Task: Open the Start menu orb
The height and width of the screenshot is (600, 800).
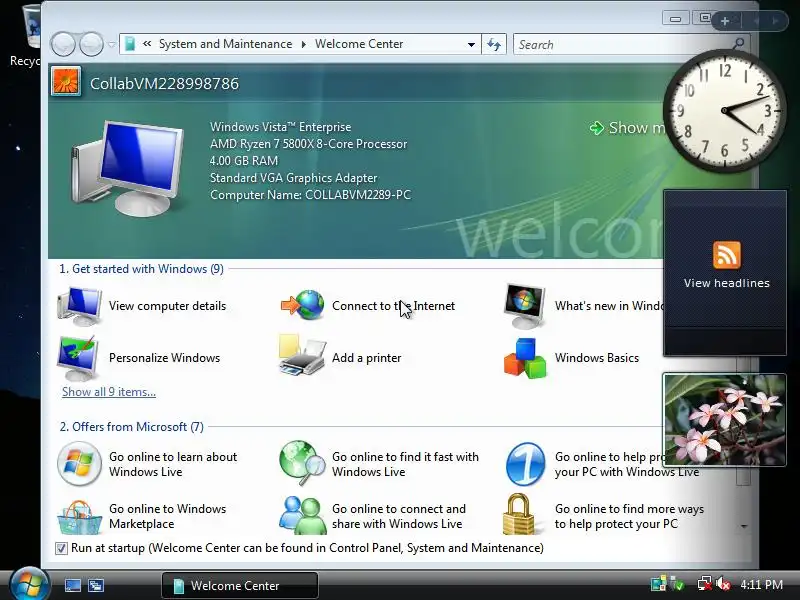Action: click(x=29, y=584)
